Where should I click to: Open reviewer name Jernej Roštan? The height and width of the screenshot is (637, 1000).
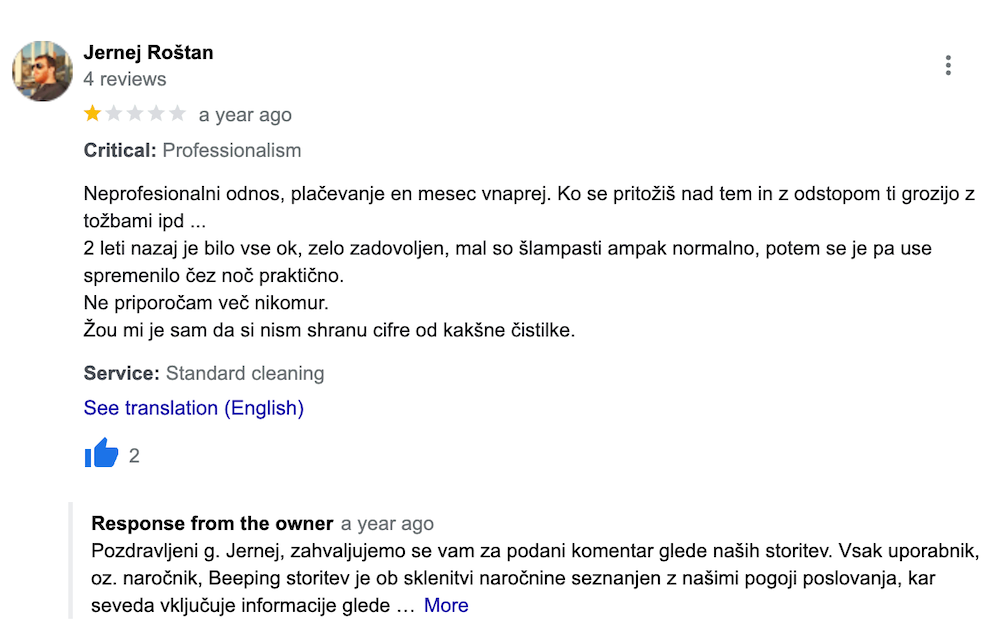click(x=148, y=53)
